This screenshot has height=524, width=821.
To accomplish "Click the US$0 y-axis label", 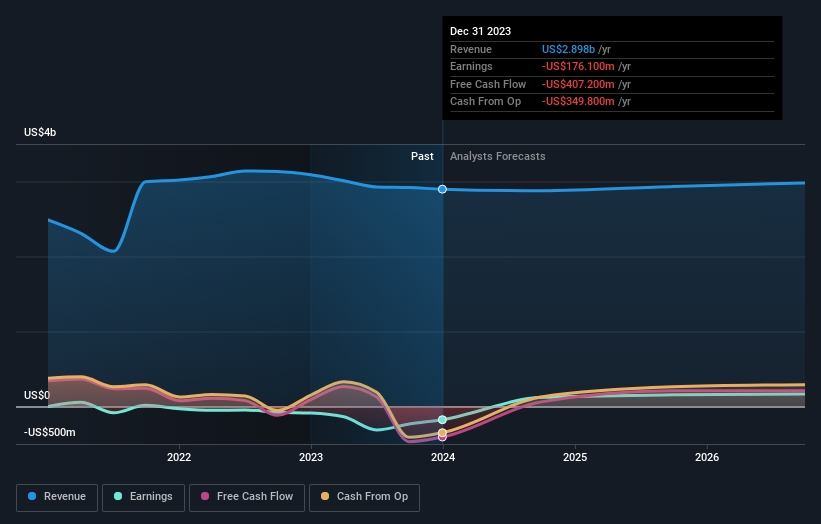I will point(37,395).
